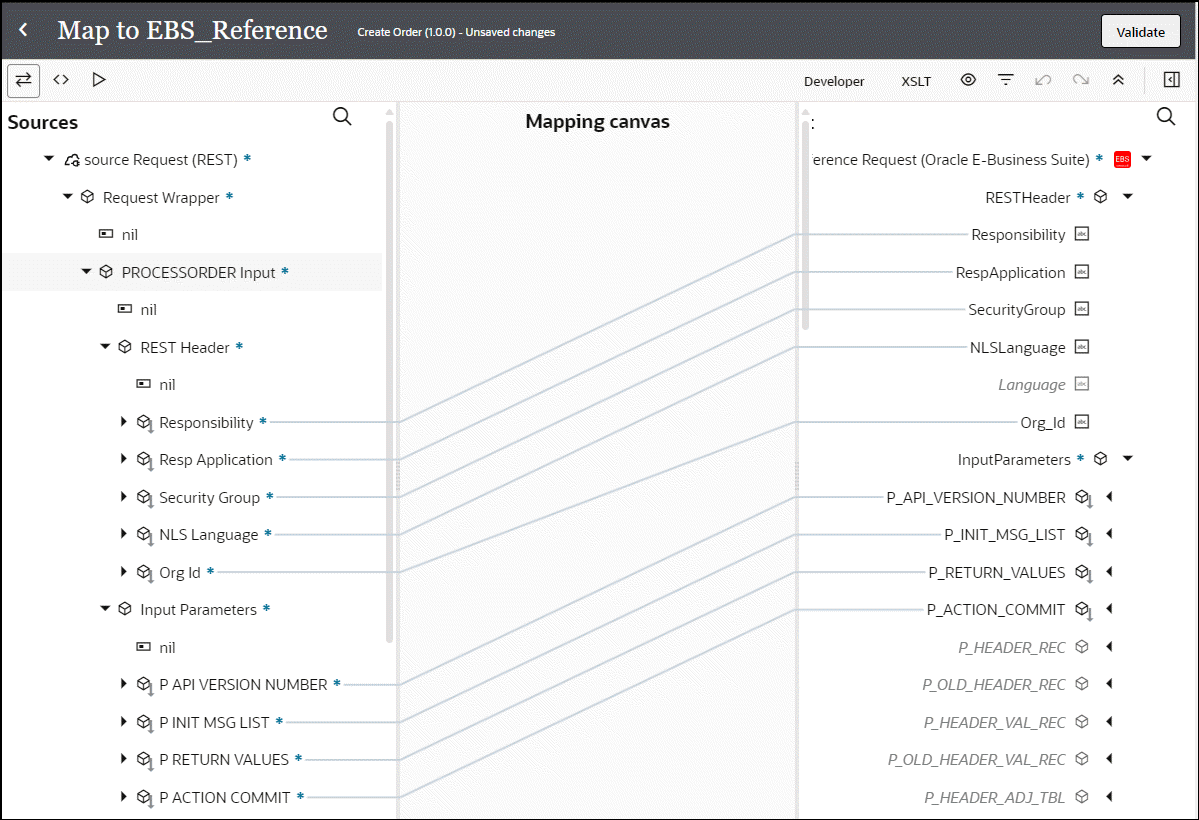Screen dimensions: 1199x820
Task: Click target NLSLanguage attribute icon
Action: (x=1082, y=347)
